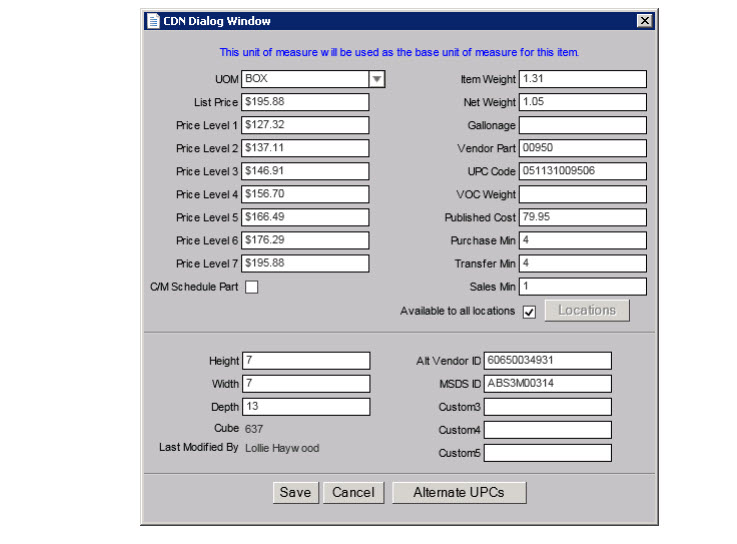Focus the empty Custom3 field
Image resolution: width=737 pixels, height=544 pixels.
pos(547,407)
